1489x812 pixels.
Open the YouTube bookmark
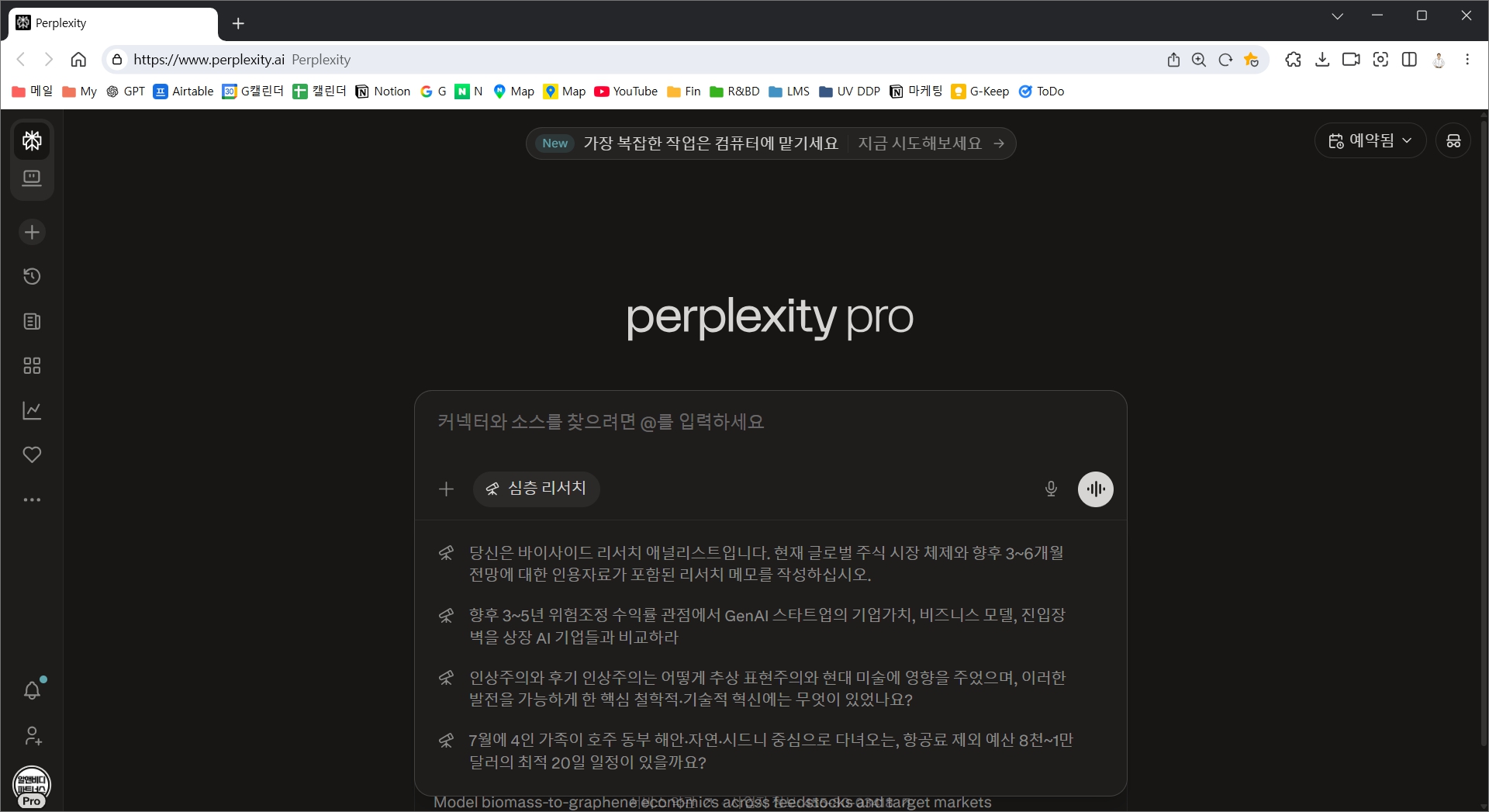[626, 92]
